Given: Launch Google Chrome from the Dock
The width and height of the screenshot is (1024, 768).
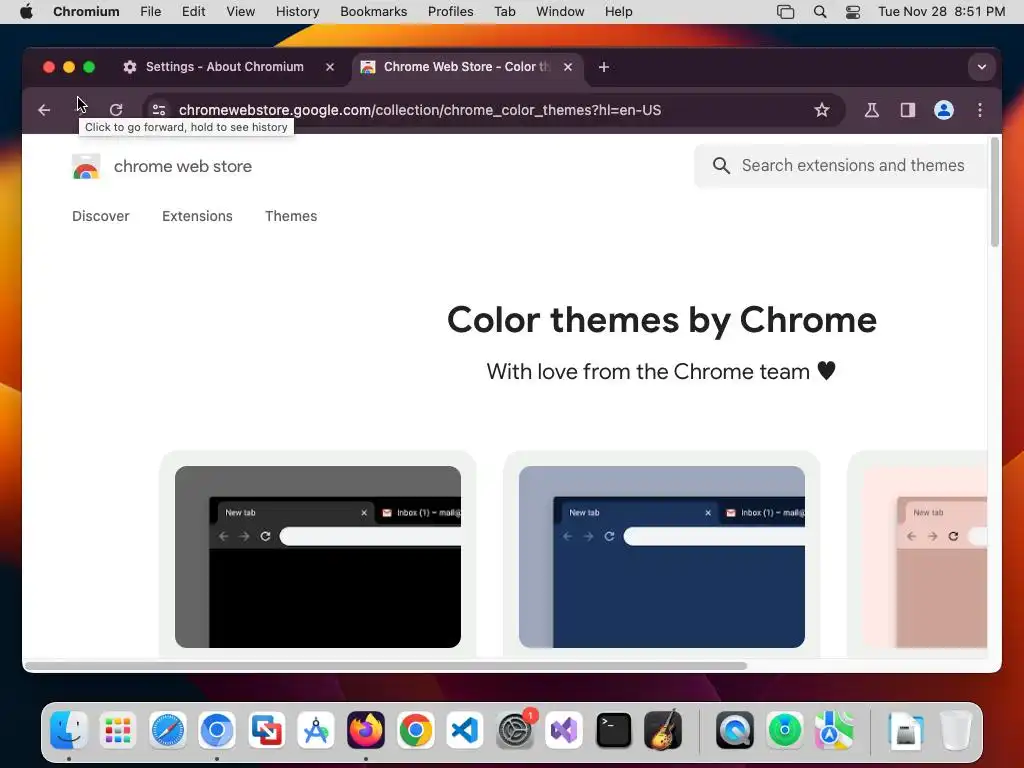Looking at the screenshot, I should click(x=415, y=730).
